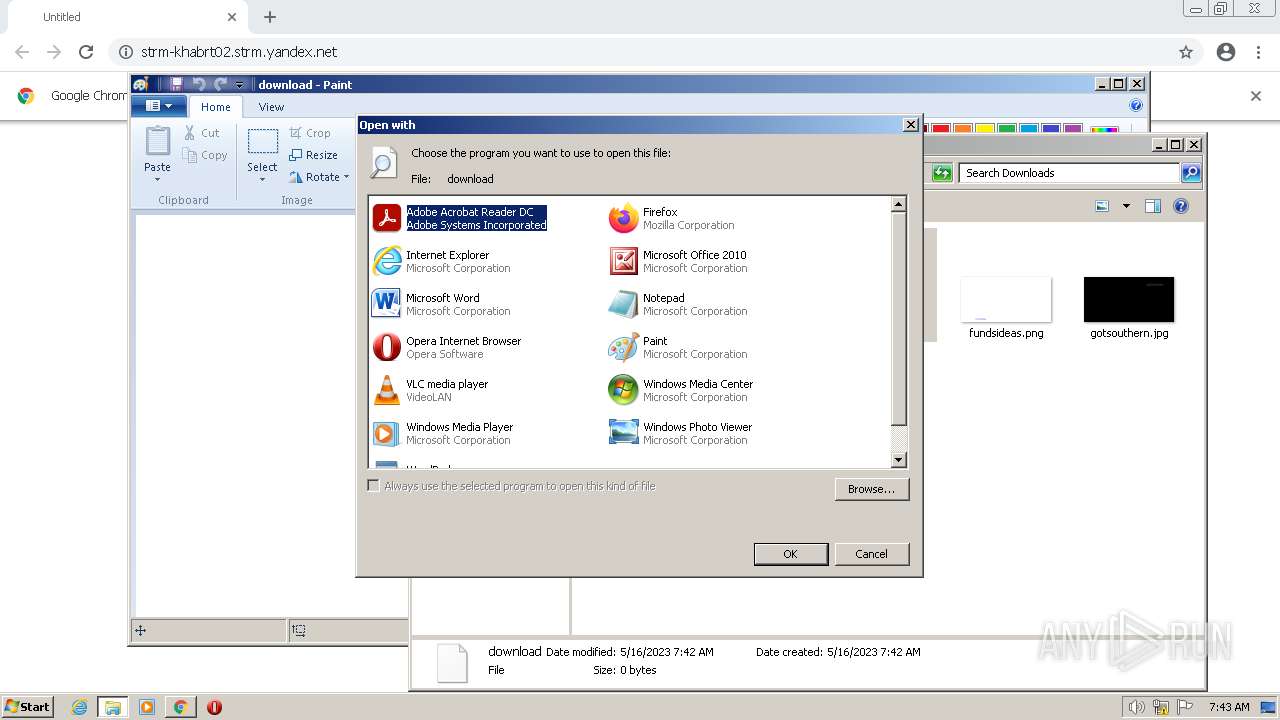Dismiss the Google Chrome notification bar
The width and height of the screenshot is (1280, 720).
pyautogui.click(x=1256, y=96)
